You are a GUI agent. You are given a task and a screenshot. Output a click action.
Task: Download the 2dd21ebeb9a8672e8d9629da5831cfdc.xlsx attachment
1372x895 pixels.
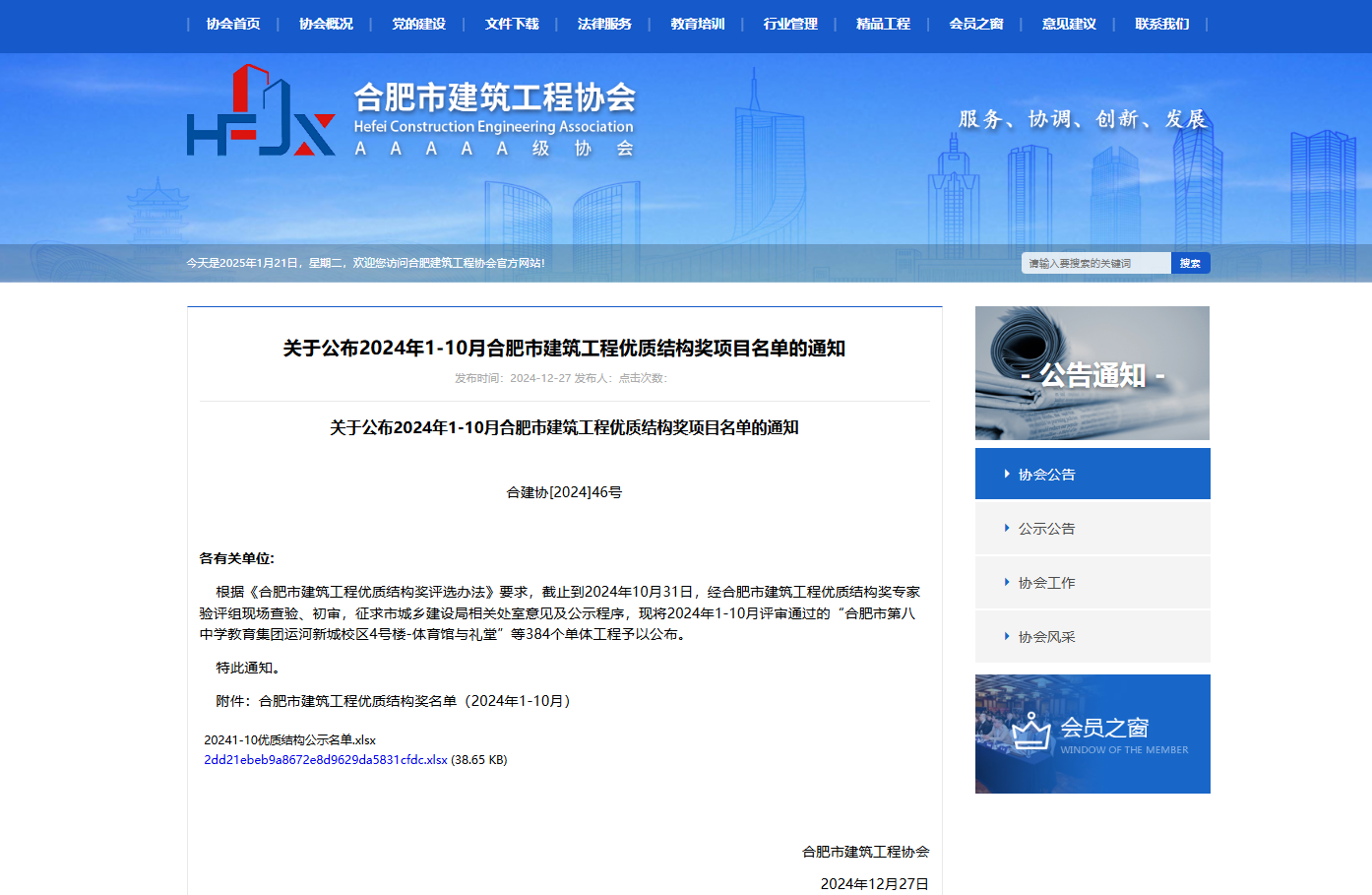point(325,760)
